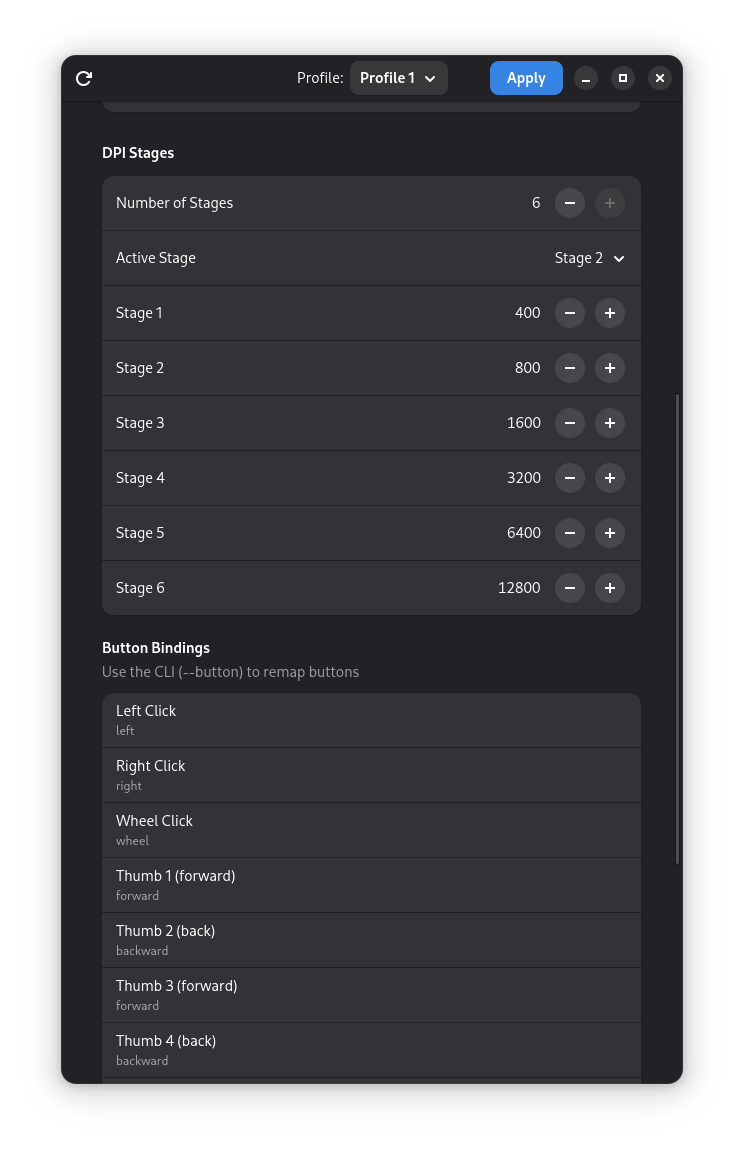Screen dimensions: 744x1151
Task: Increase Stage 2 DPI with plus button
Action: click(x=609, y=368)
